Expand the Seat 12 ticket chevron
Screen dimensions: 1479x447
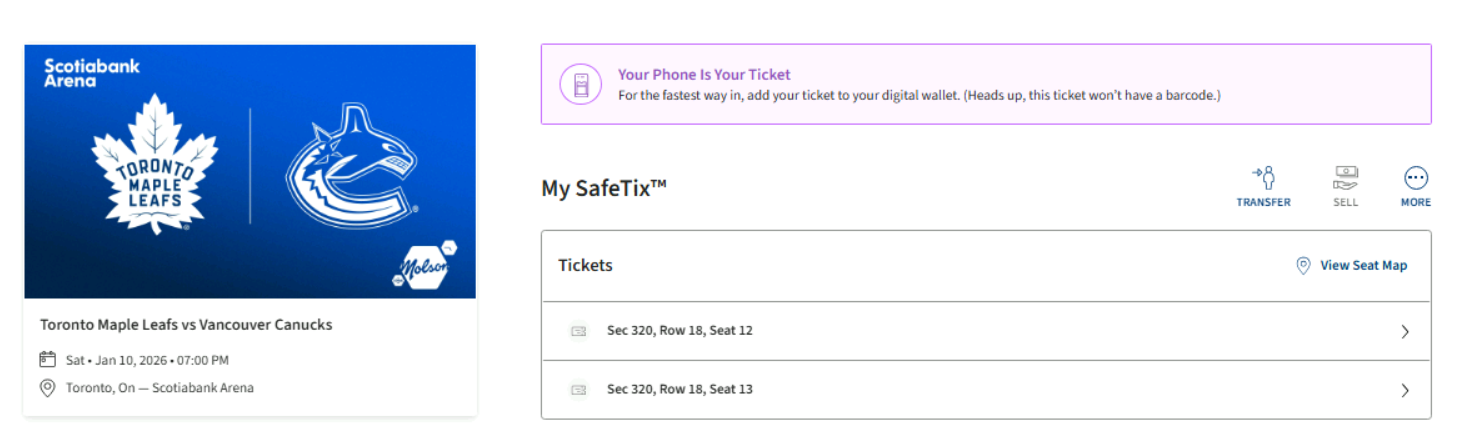[x=1405, y=332]
